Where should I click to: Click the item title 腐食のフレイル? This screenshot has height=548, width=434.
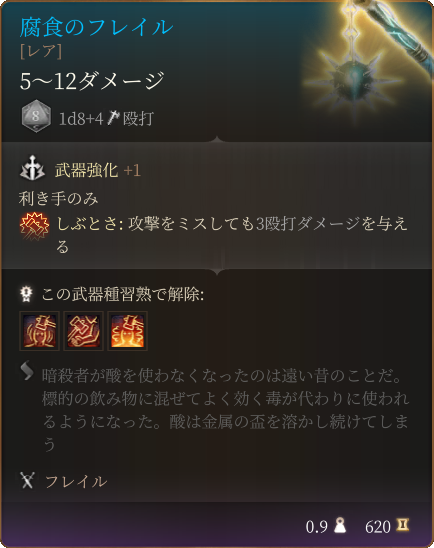(96, 27)
